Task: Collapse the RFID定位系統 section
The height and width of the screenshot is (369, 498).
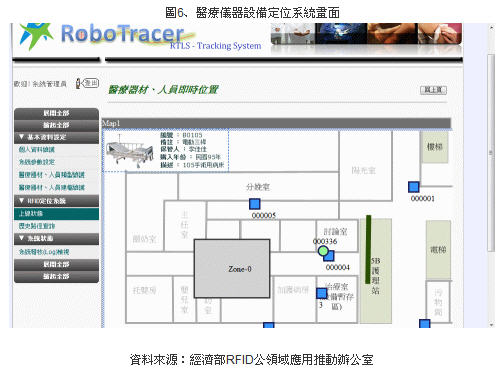Action: click(56, 201)
